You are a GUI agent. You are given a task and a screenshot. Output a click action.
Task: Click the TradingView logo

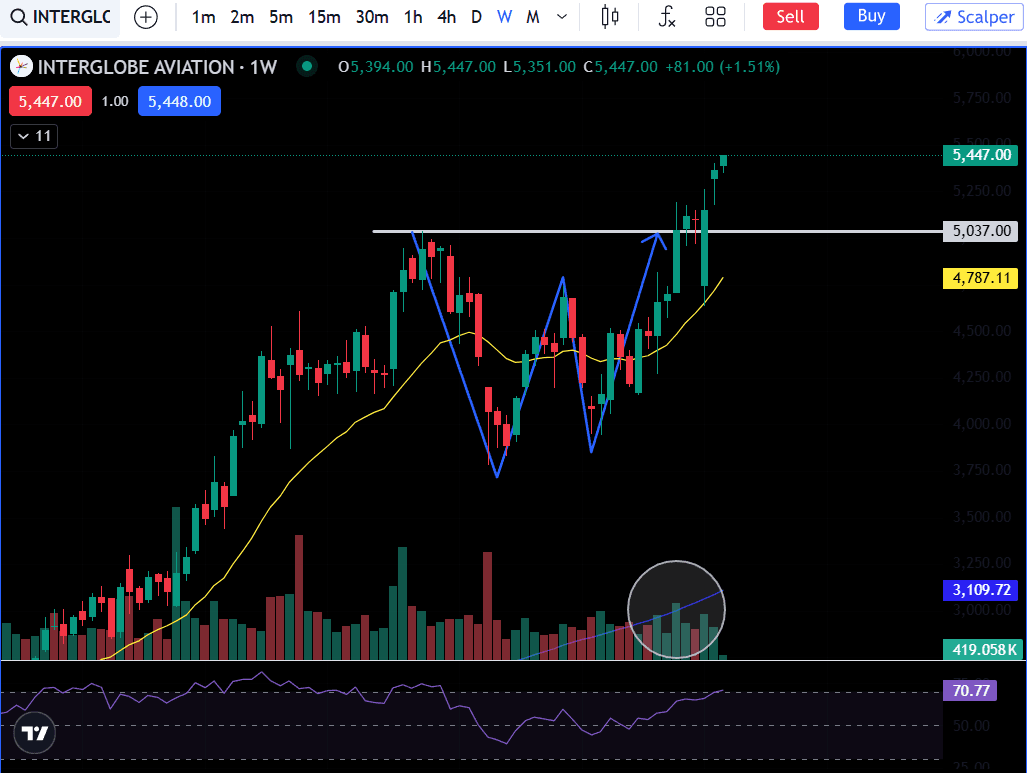tap(34, 732)
